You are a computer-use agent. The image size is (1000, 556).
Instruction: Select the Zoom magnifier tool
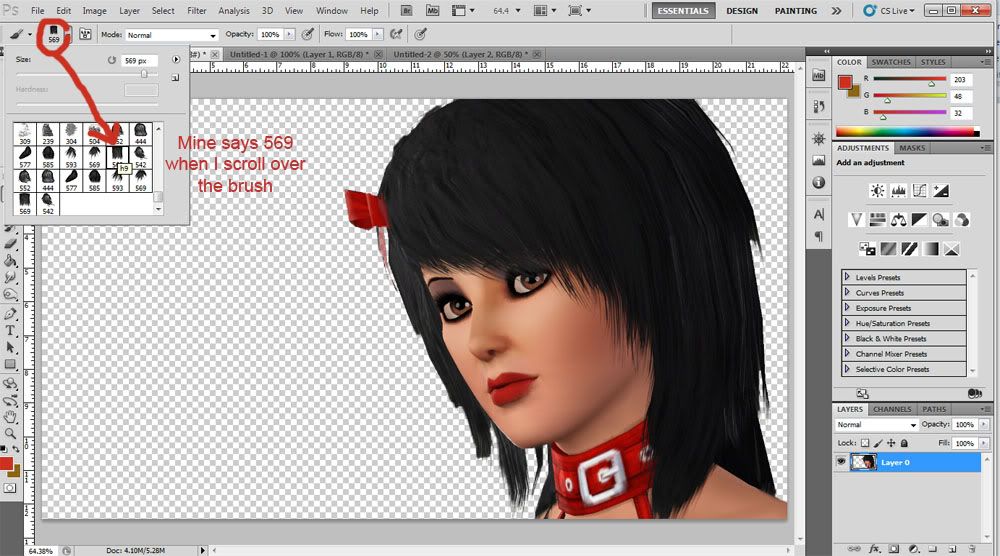point(10,434)
